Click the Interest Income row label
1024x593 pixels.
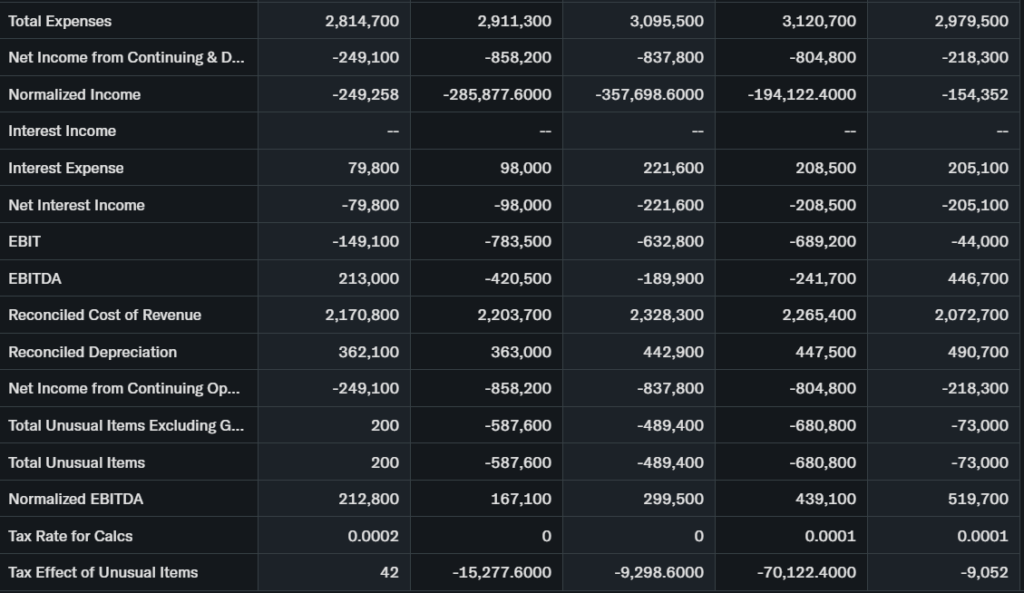point(62,131)
